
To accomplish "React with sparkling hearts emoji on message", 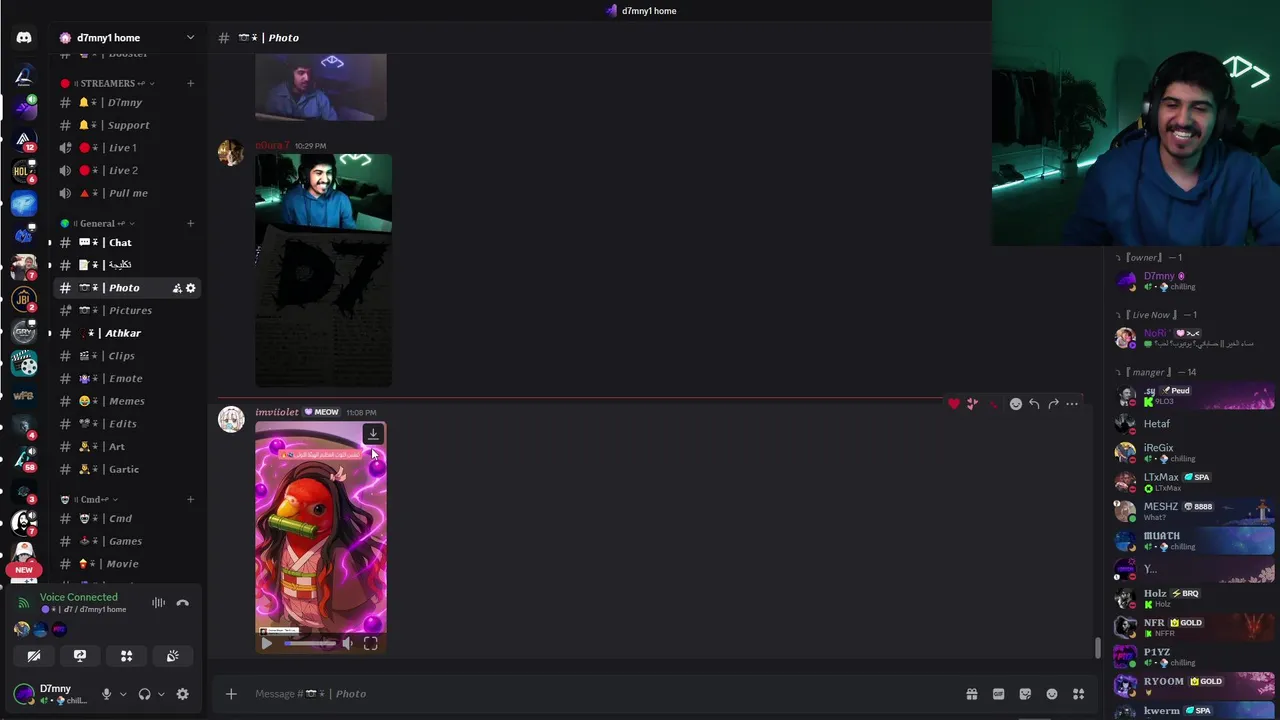I will [973, 404].
